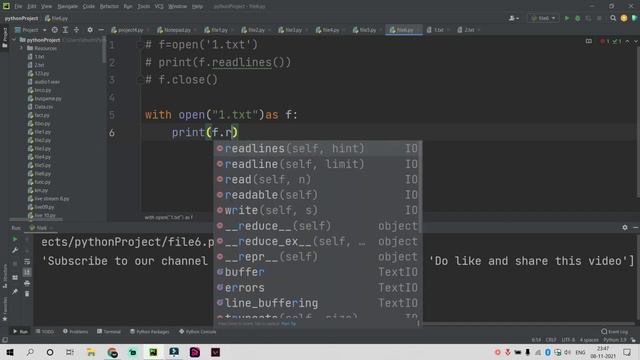640x360 pixels.
Task: Expand the Resources folder arrow
Action: [22, 48]
